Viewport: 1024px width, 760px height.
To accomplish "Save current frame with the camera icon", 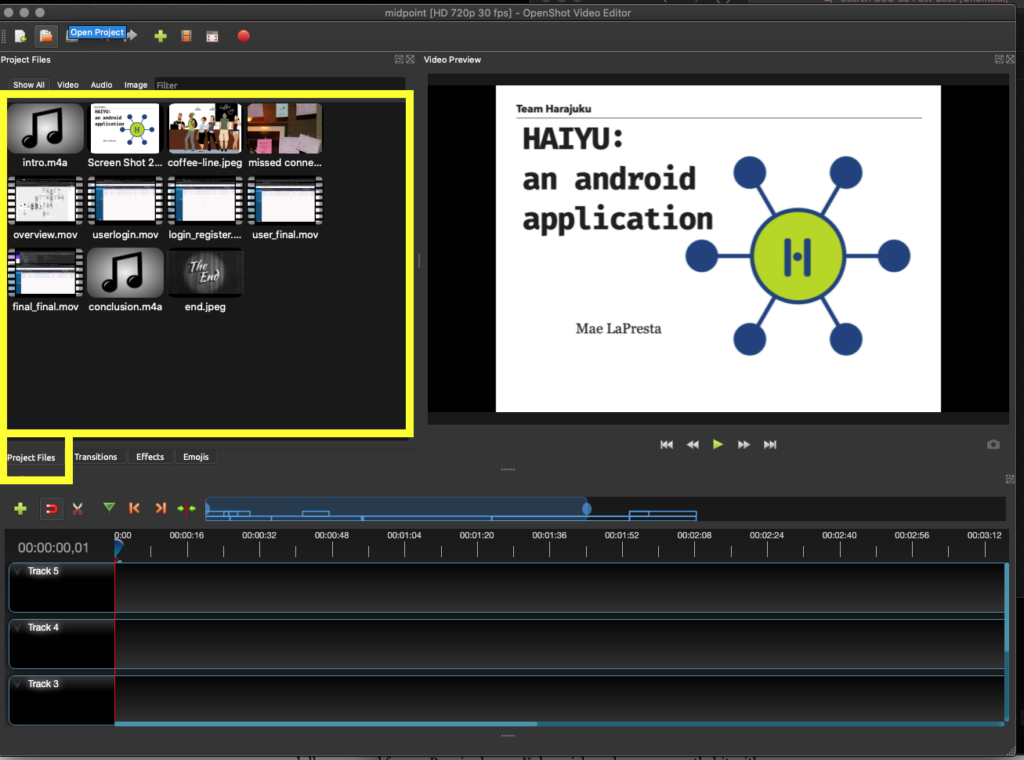I will point(993,445).
